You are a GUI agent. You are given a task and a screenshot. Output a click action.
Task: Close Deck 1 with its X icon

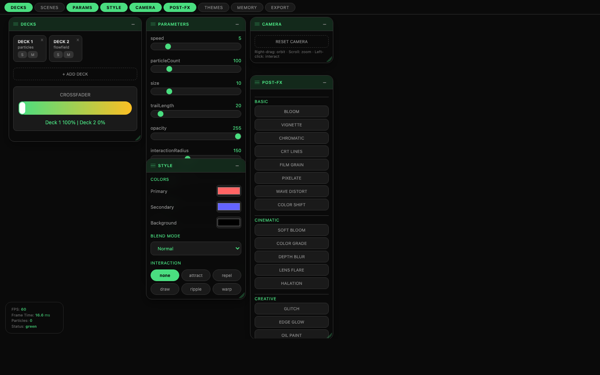click(42, 40)
